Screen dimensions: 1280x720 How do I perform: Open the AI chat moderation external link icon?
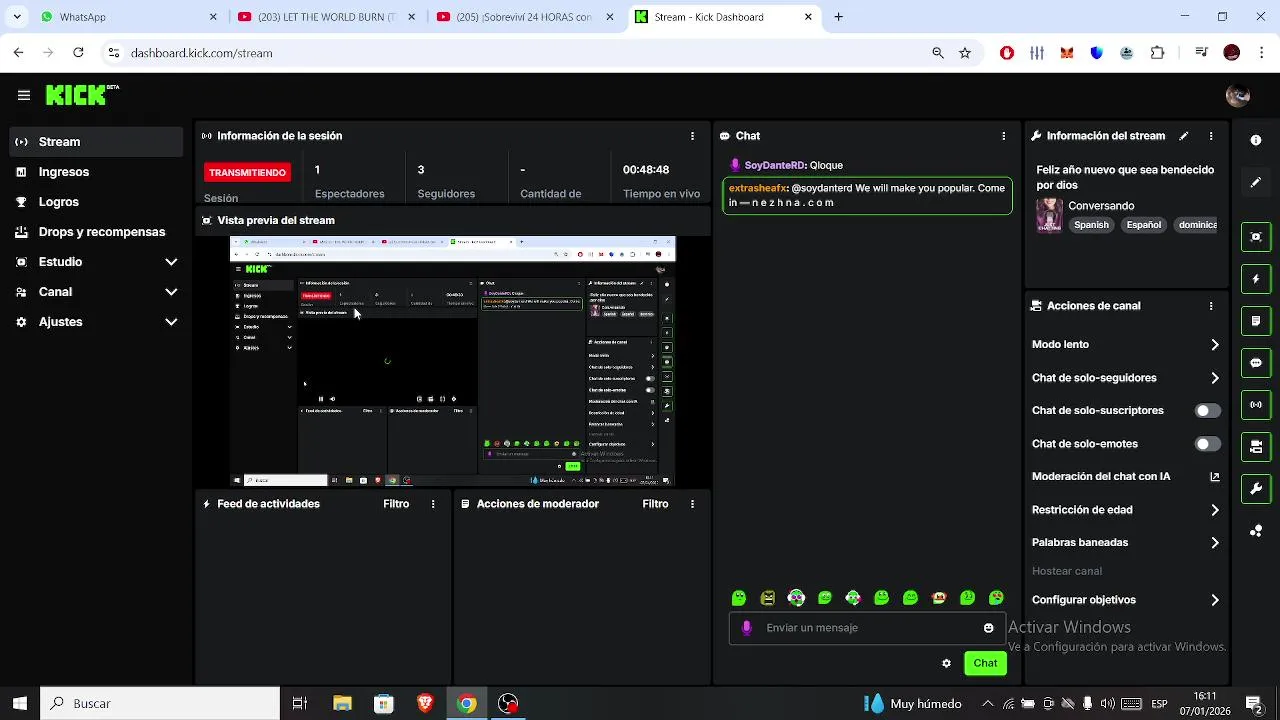coord(1215,477)
